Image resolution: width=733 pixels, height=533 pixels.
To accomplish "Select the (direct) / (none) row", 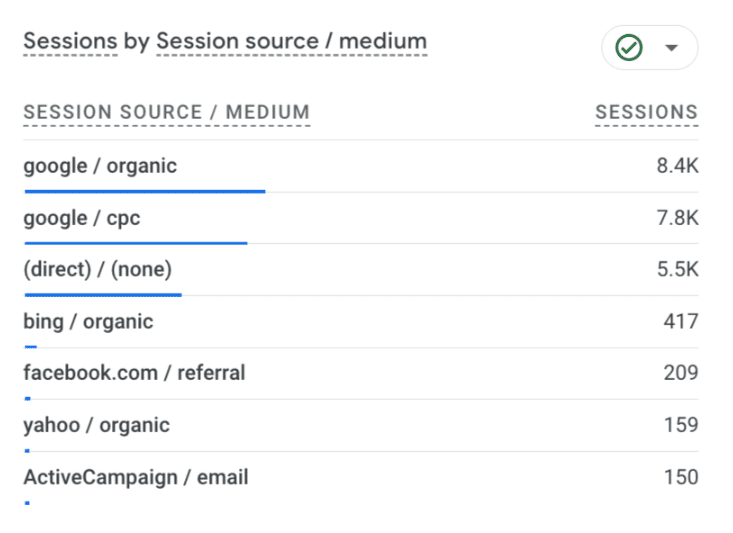I will (x=361, y=270).
